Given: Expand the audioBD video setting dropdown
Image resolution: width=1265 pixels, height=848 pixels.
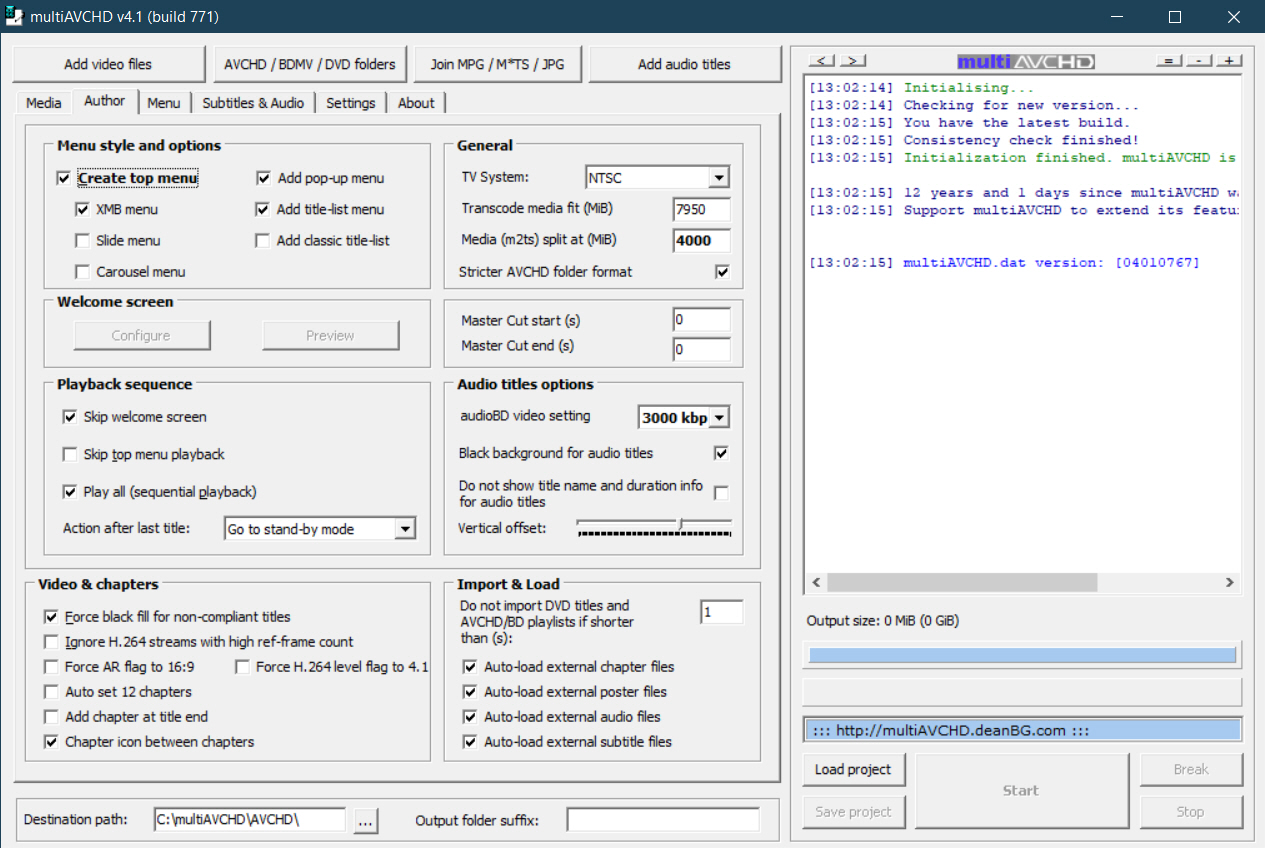Looking at the screenshot, I should [x=719, y=417].
